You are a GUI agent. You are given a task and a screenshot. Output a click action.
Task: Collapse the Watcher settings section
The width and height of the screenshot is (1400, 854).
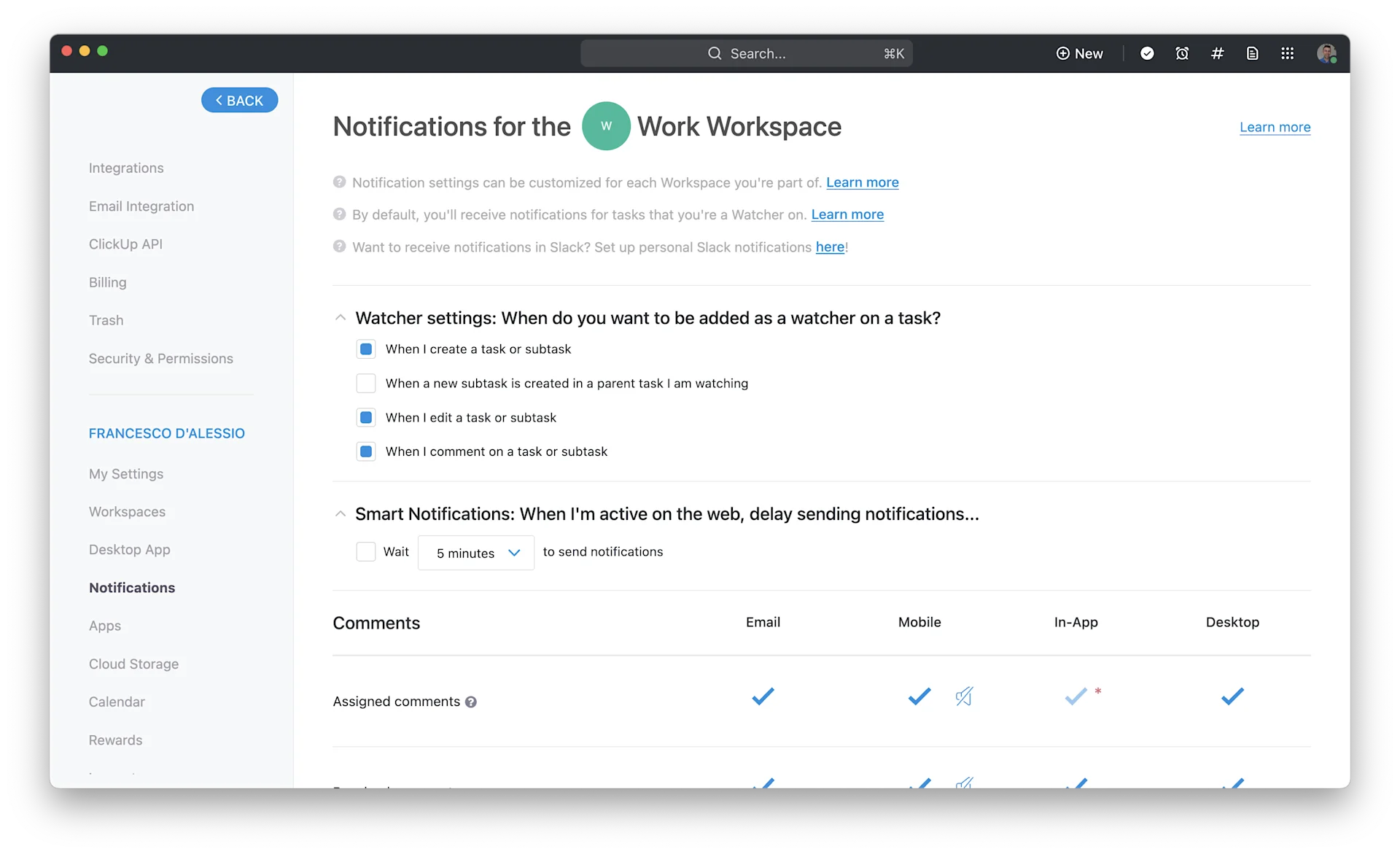click(x=340, y=317)
